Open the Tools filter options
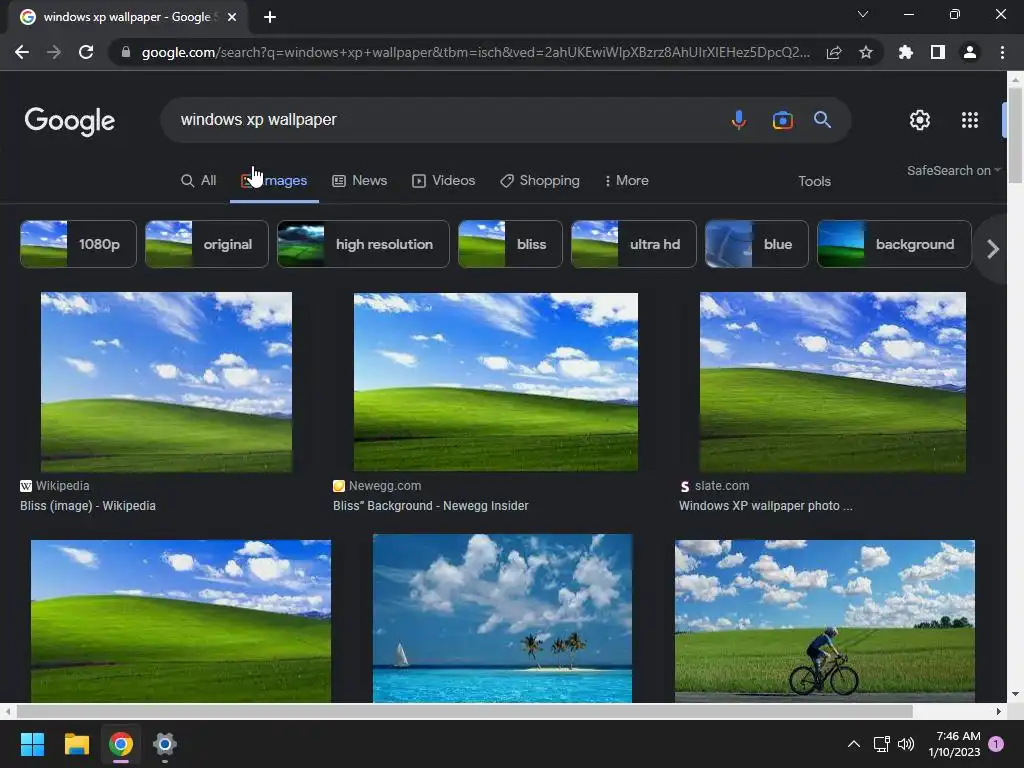This screenshot has height=768, width=1024. (814, 182)
